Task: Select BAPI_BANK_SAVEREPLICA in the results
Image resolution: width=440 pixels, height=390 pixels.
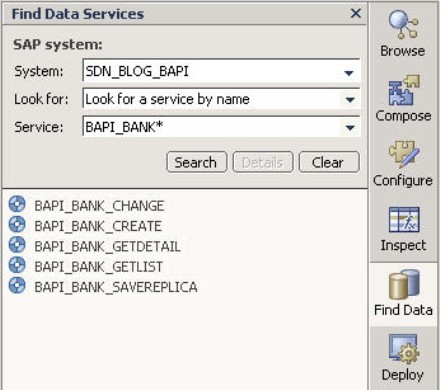Action: pyautogui.click(x=116, y=287)
